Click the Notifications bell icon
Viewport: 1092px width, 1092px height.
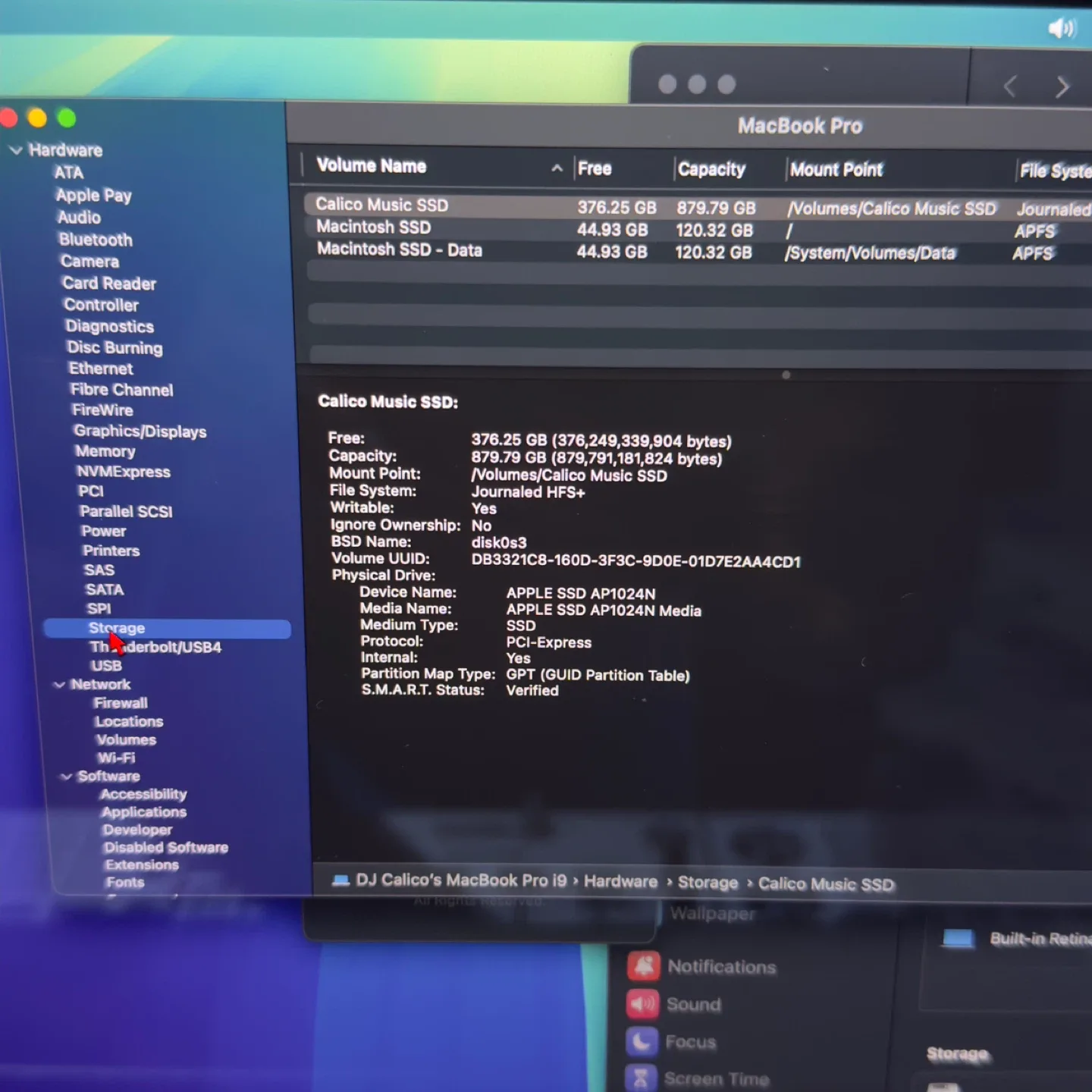644,965
